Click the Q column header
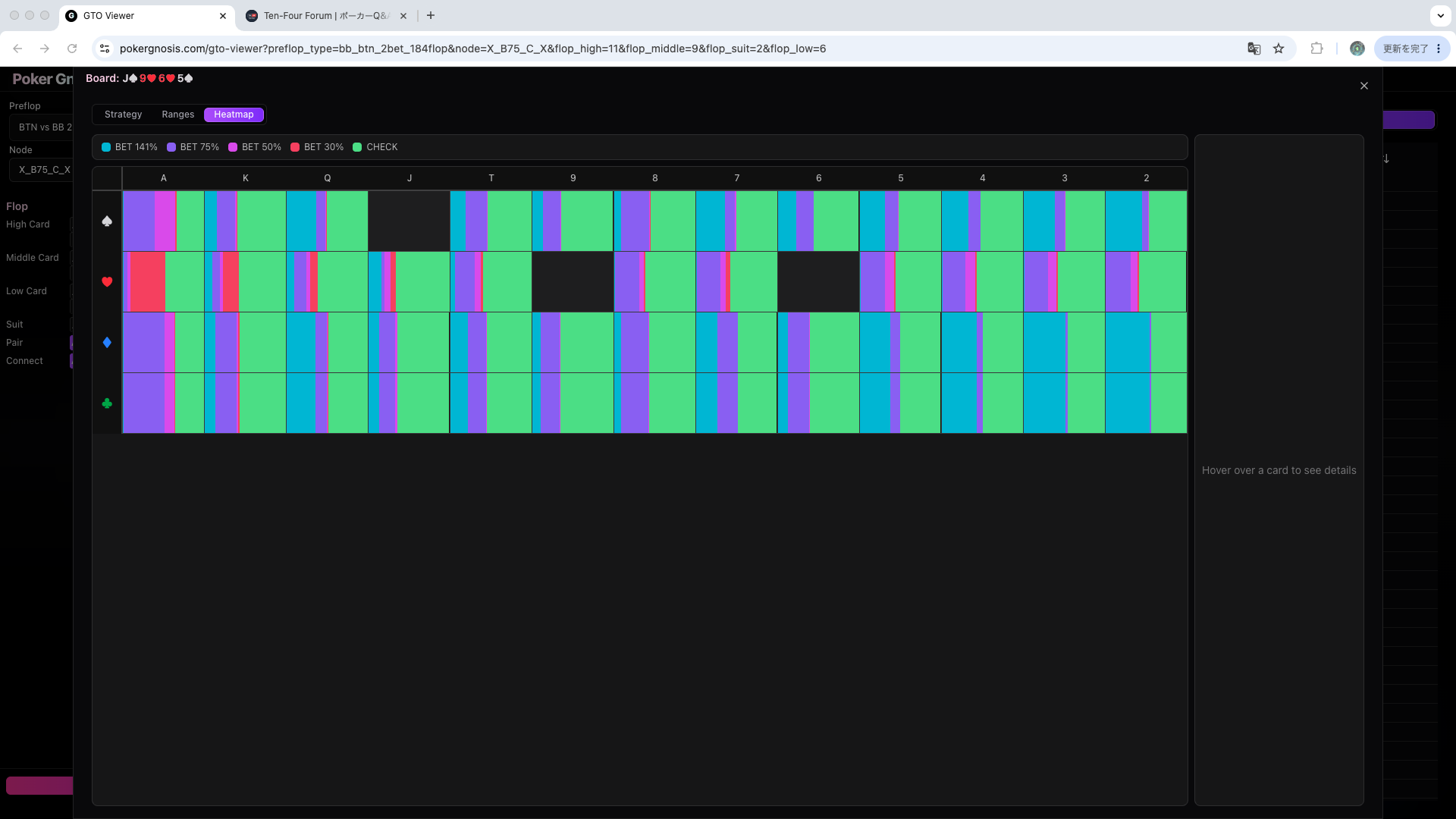 [x=327, y=178]
